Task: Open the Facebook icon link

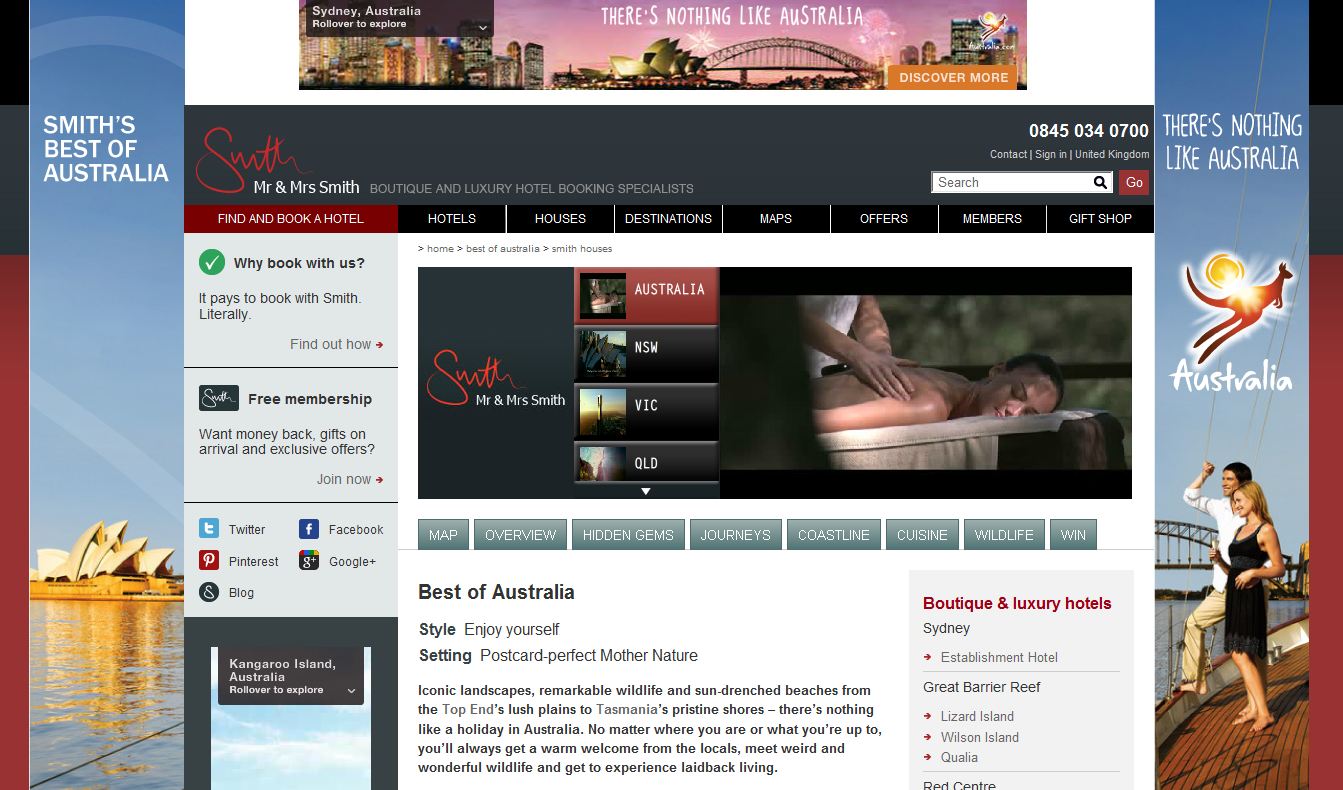Action: [309, 529]
